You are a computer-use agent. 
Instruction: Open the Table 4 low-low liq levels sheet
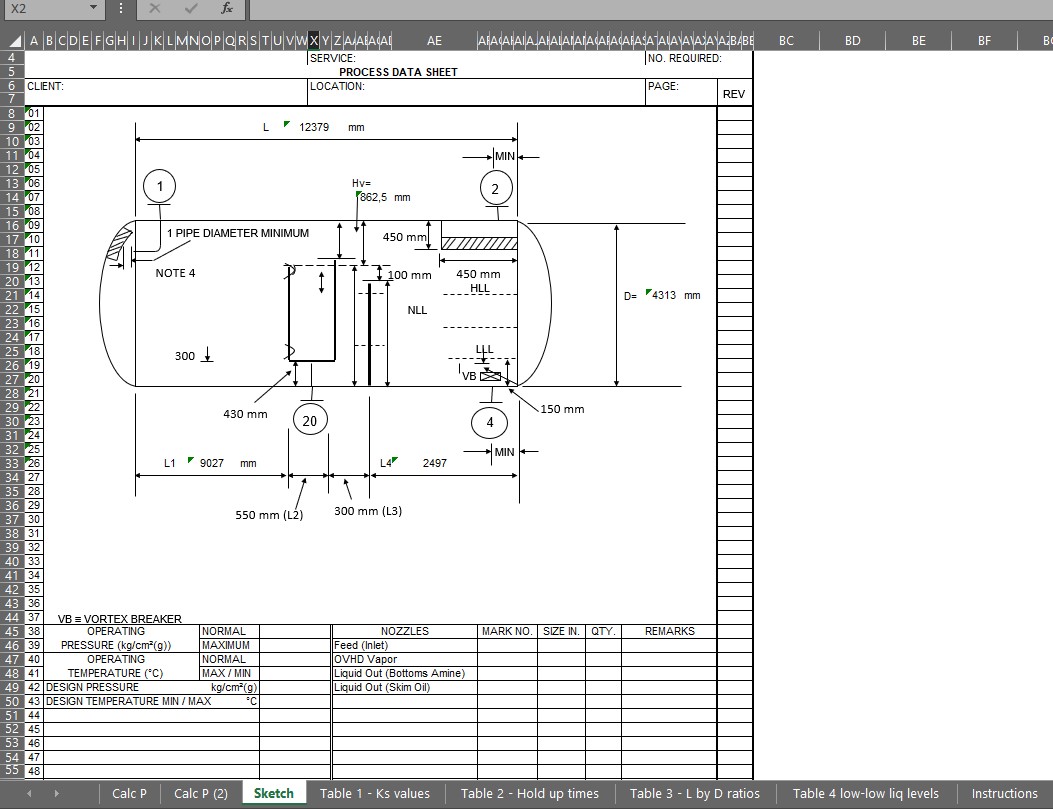click(866, 792)
